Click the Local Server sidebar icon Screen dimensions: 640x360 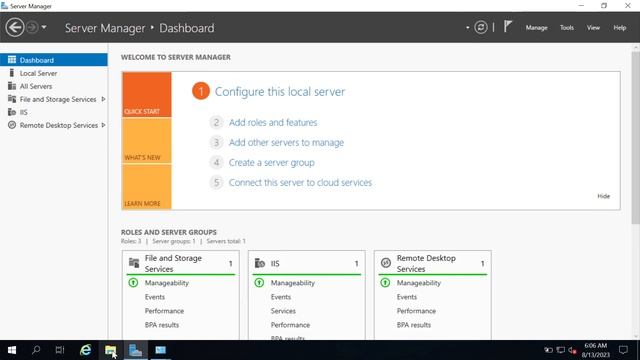click(12, 73)
